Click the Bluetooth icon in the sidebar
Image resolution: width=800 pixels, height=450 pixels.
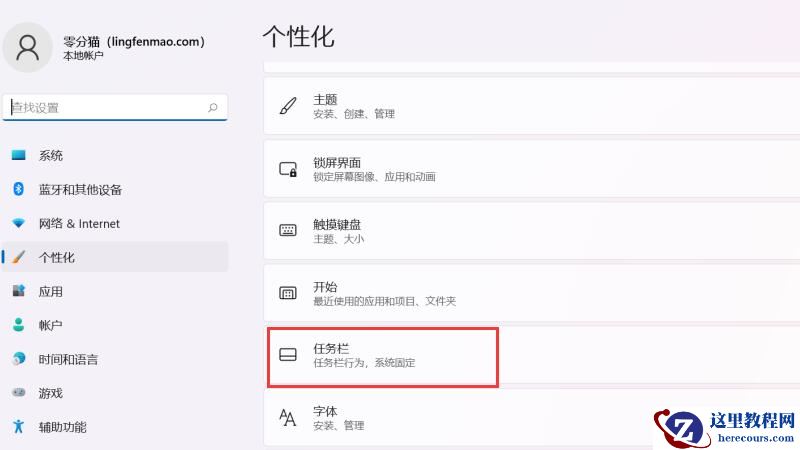point(19,189)
